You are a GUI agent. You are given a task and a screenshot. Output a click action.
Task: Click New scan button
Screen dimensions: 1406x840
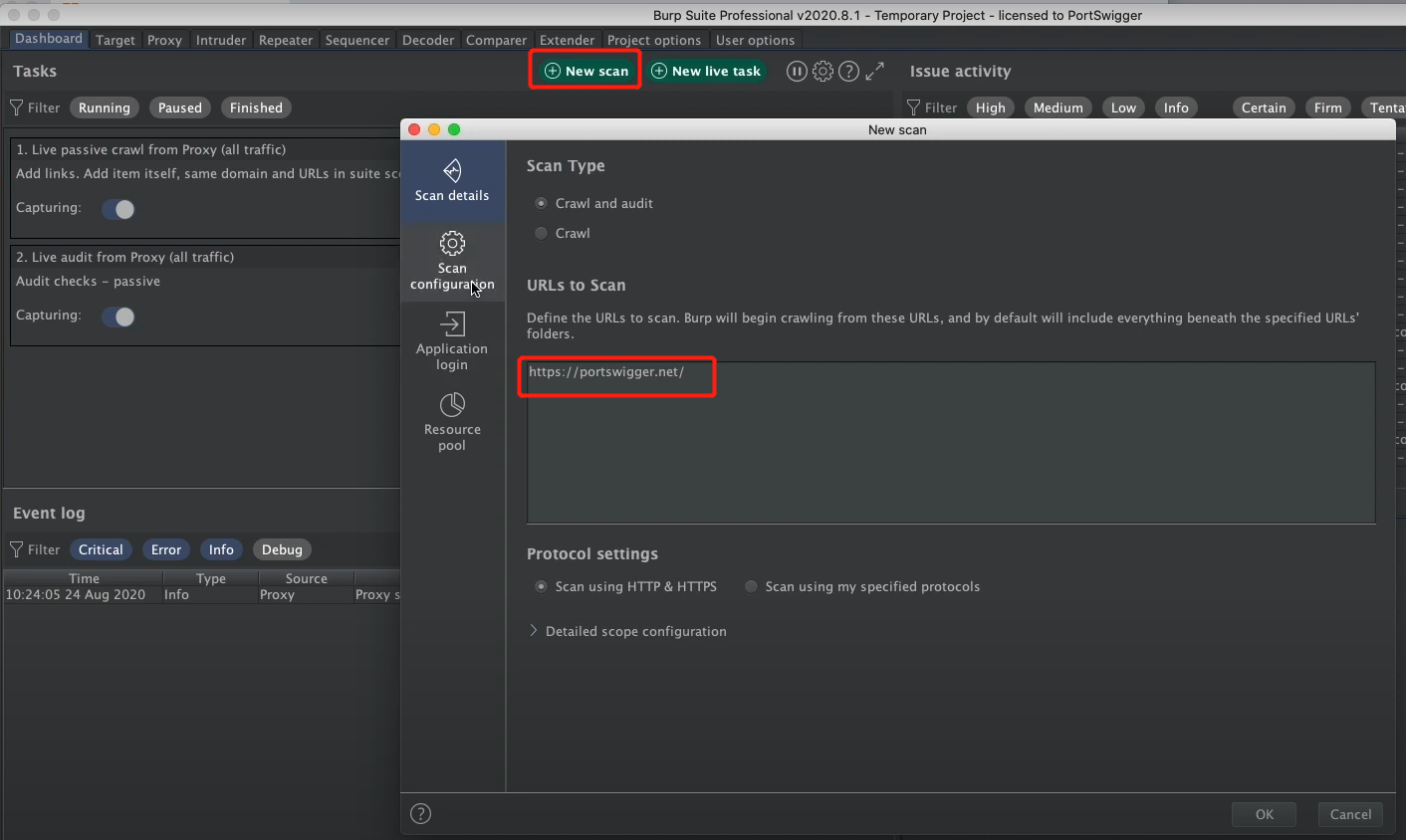(586, 71)
